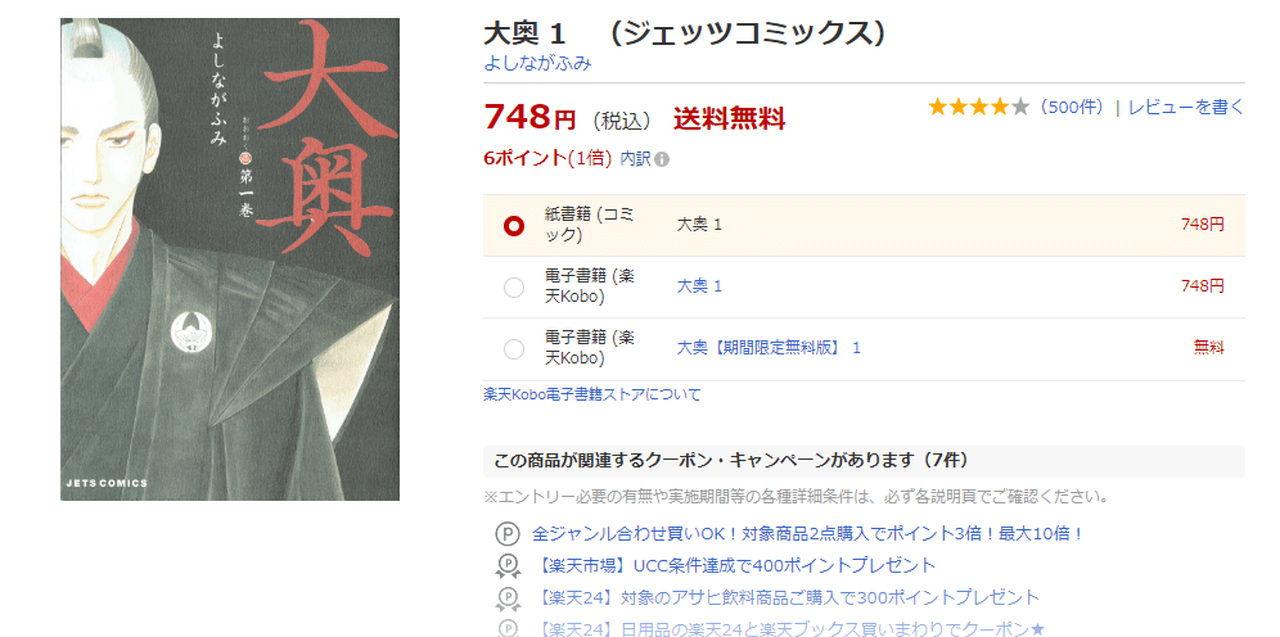The image size is (1280, 637).
Task: Open 全ジャンル合わせ買いOK campaign link
Action: point(808,534)
